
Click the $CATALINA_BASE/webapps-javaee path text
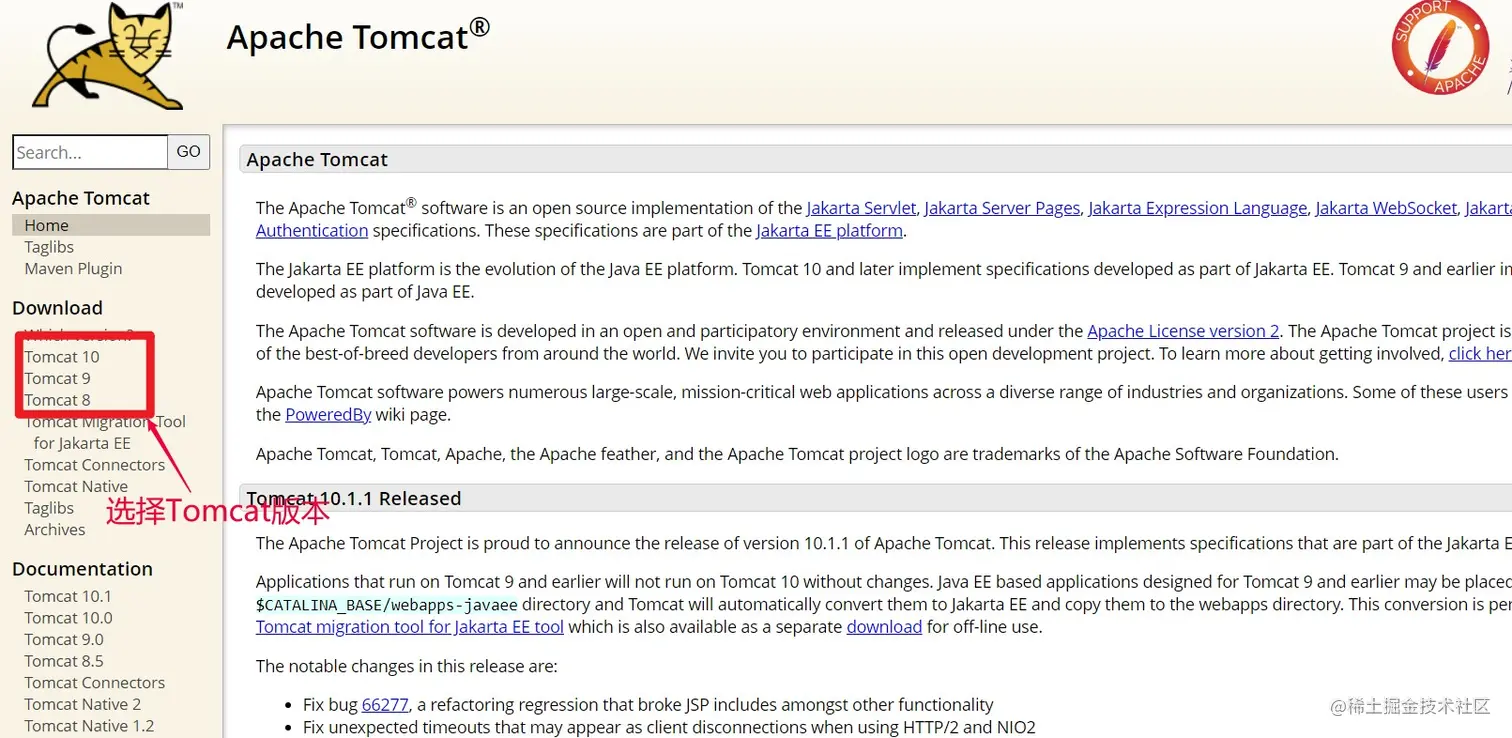click(387, 605)
